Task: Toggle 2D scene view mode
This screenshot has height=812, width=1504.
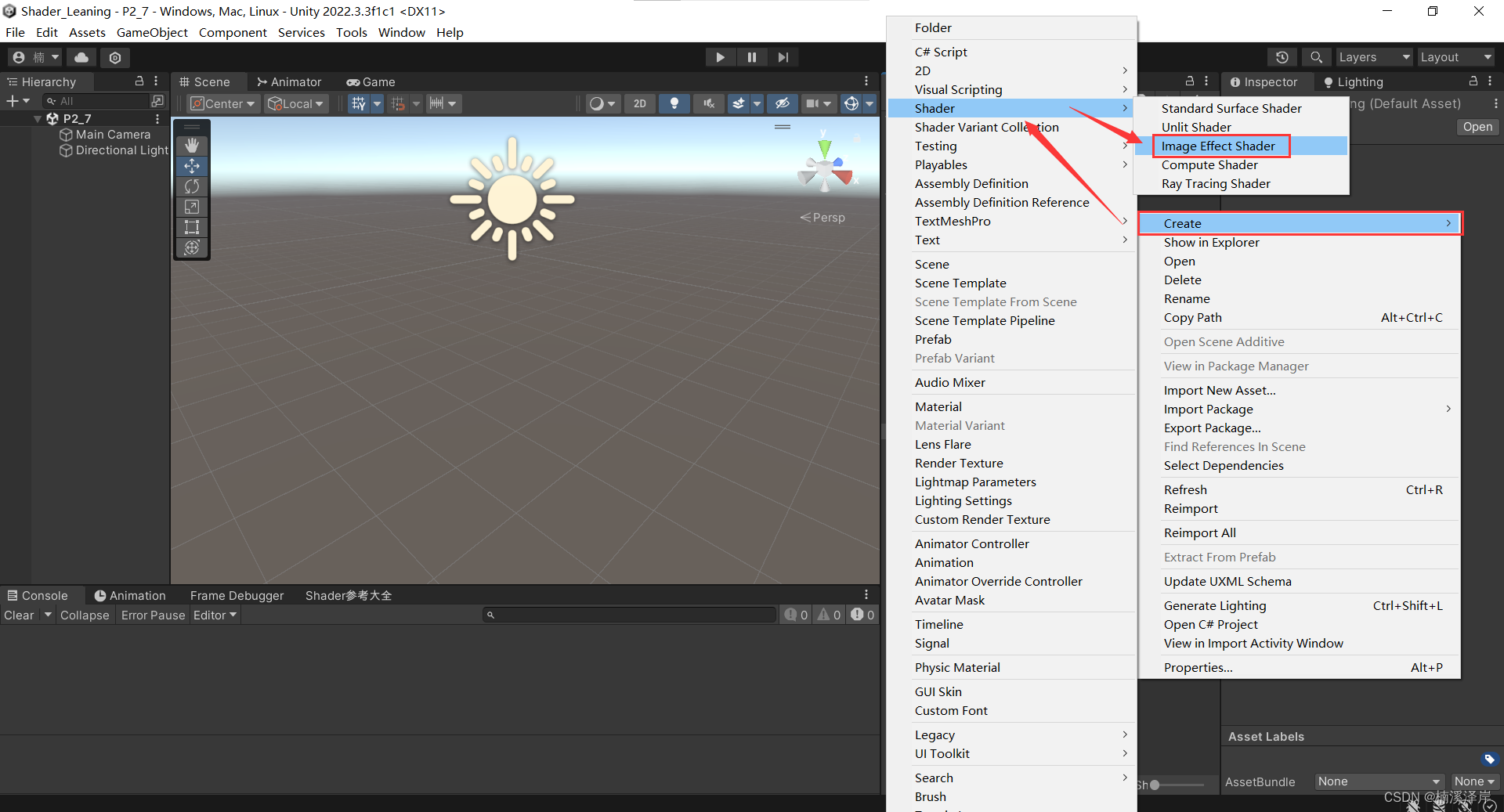Action: click(x=640, y=103)
